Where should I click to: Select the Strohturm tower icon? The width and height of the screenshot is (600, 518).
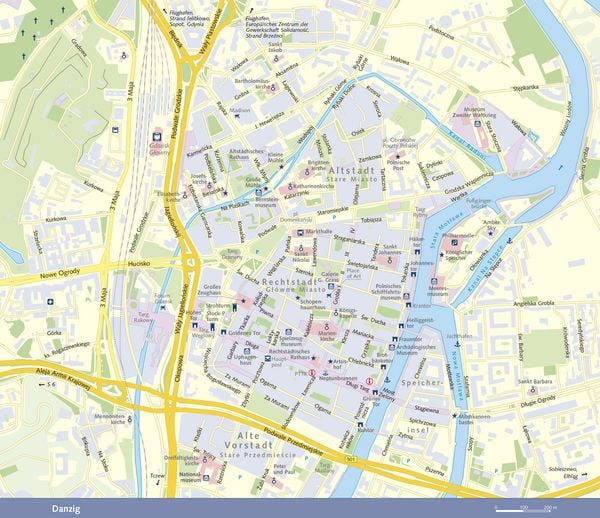tap(235, 307)
